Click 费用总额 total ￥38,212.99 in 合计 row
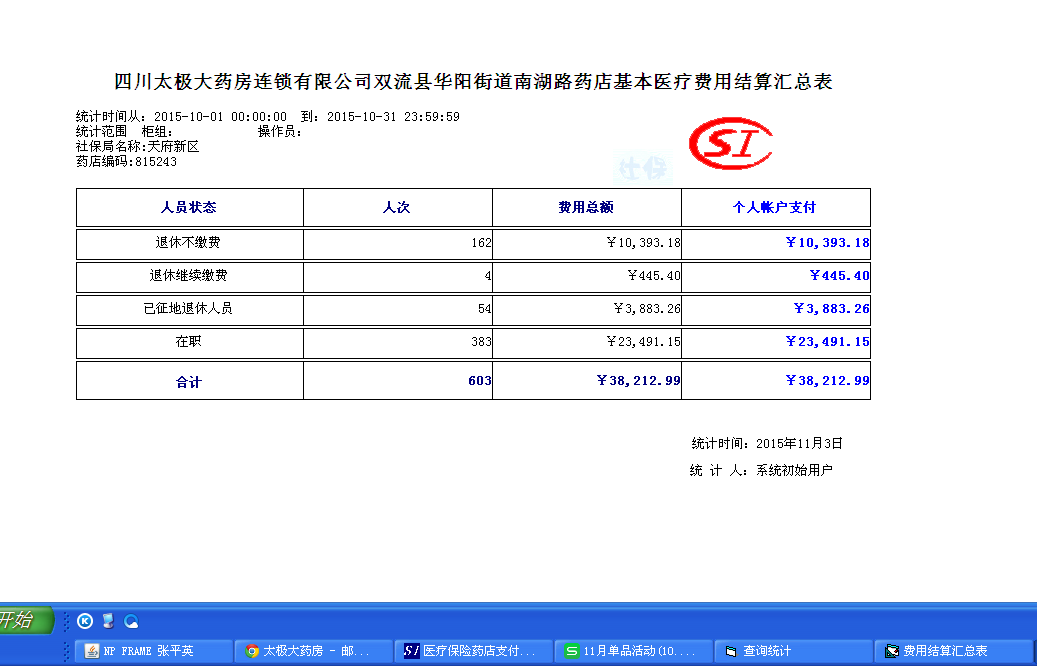Screen dimensions: 1037x666 coord(638,381)
